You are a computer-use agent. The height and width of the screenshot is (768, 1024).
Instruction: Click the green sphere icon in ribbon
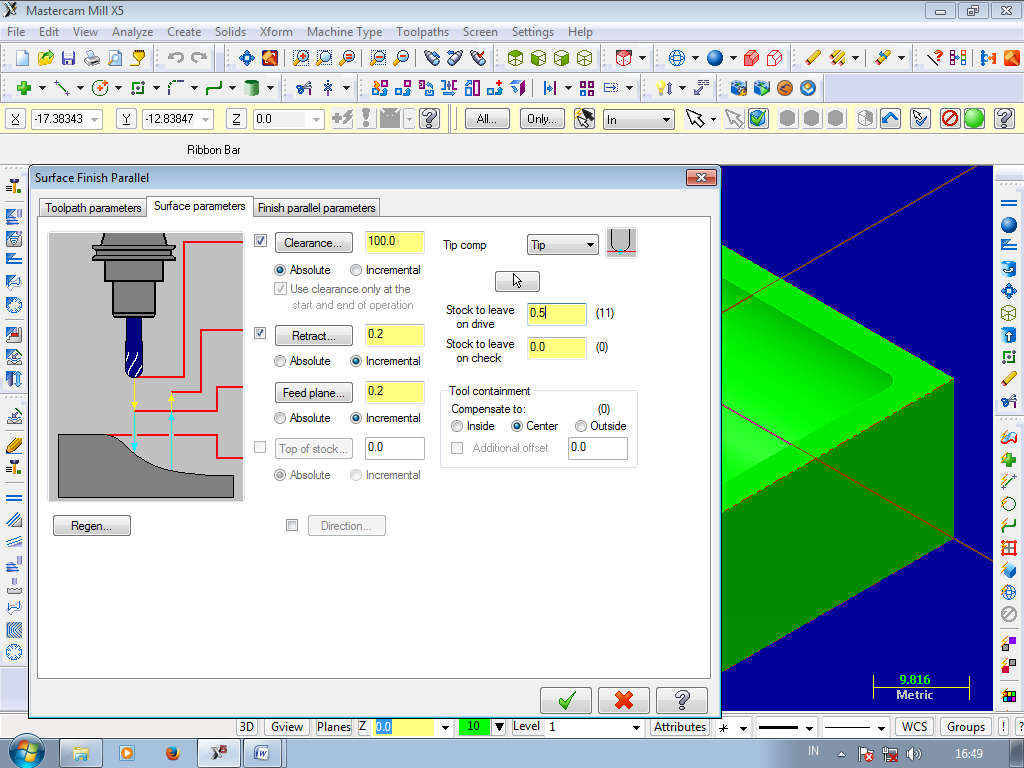[x=974, y=118]
